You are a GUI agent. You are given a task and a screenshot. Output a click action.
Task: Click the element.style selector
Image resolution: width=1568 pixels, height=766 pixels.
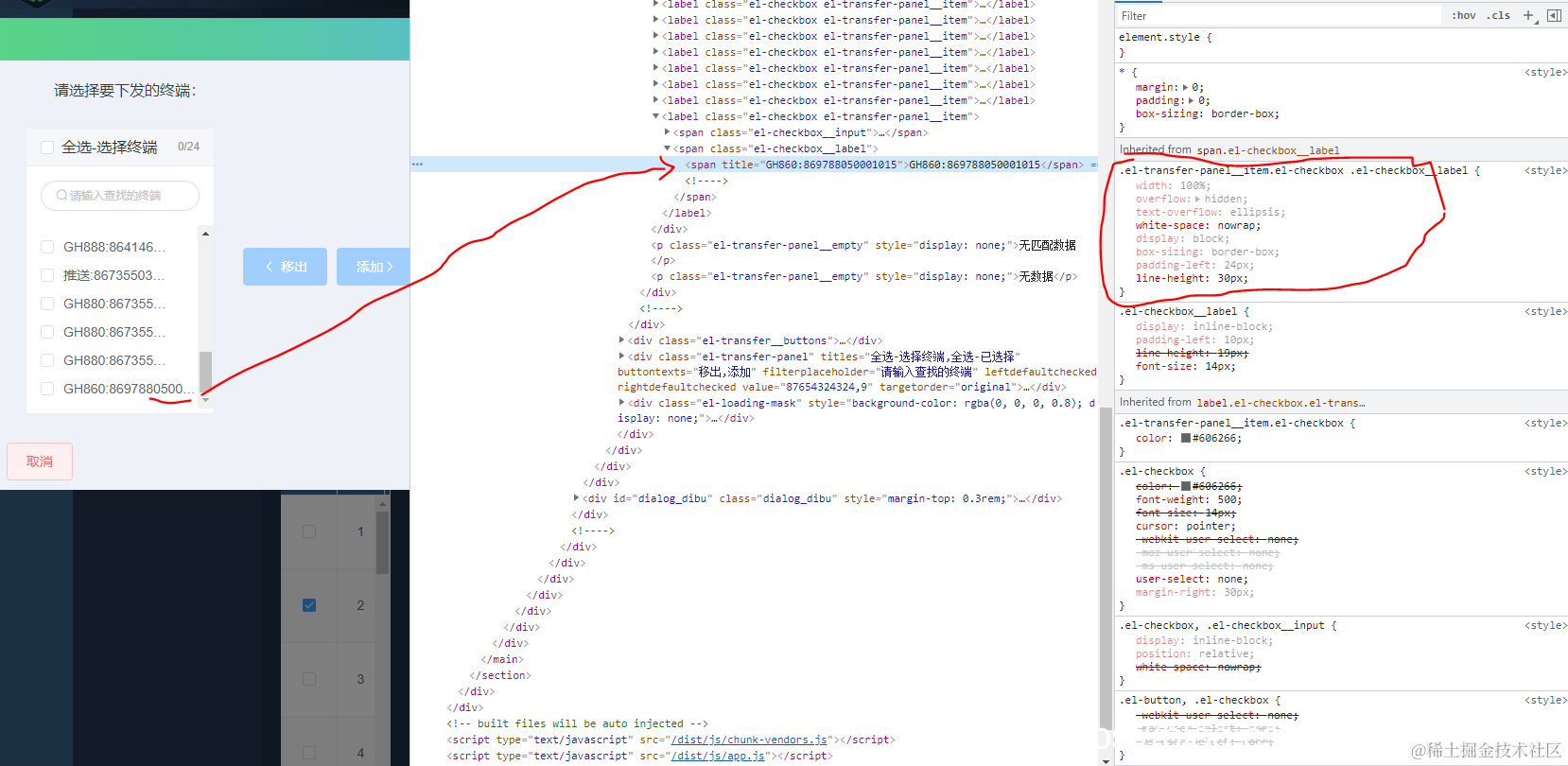1159,37
